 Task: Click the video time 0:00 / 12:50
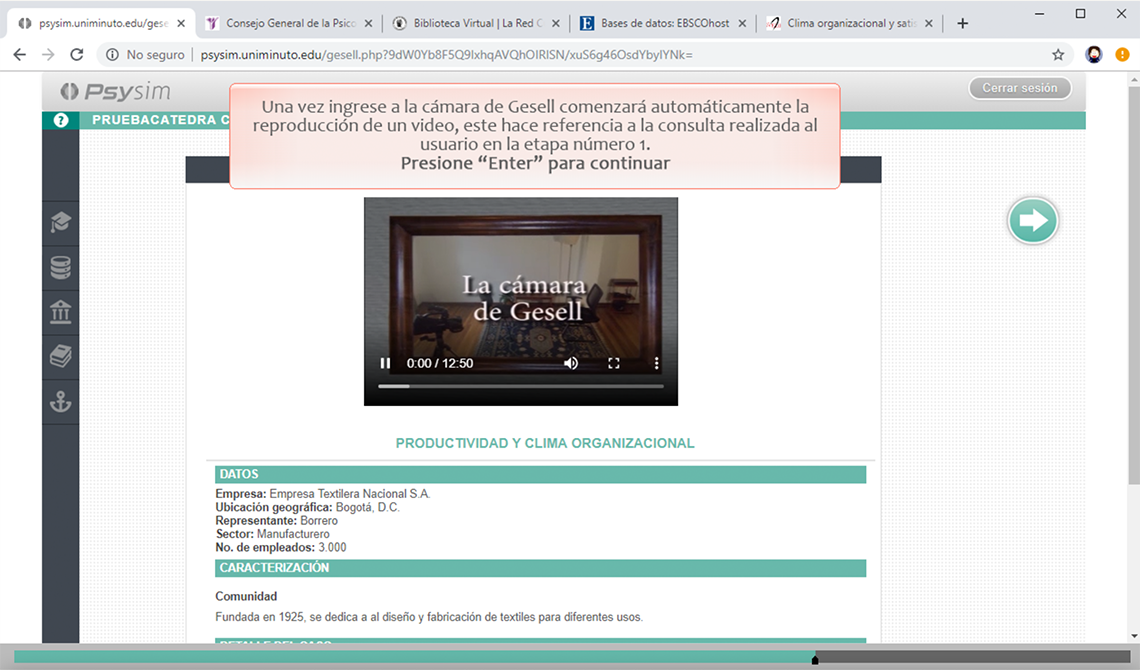[440, 363]
